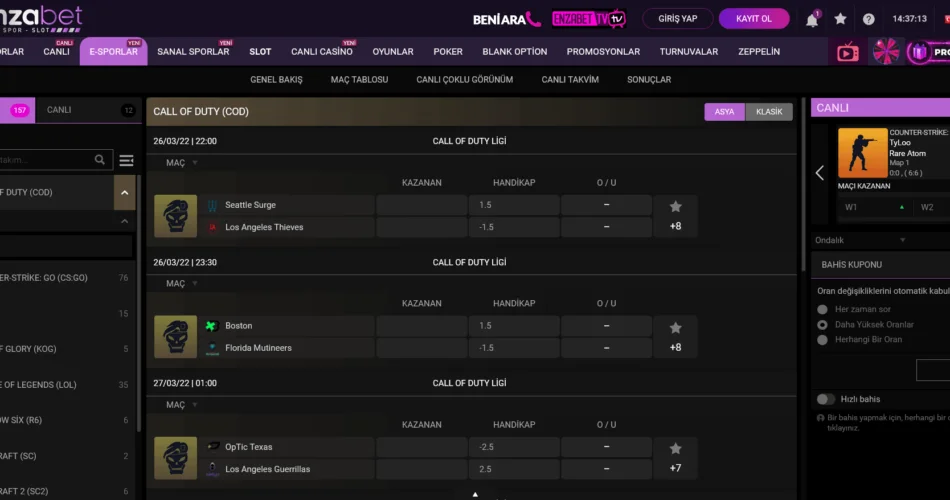Open the PROMOSYONLAR navigation tab

(x=603, y=52)
